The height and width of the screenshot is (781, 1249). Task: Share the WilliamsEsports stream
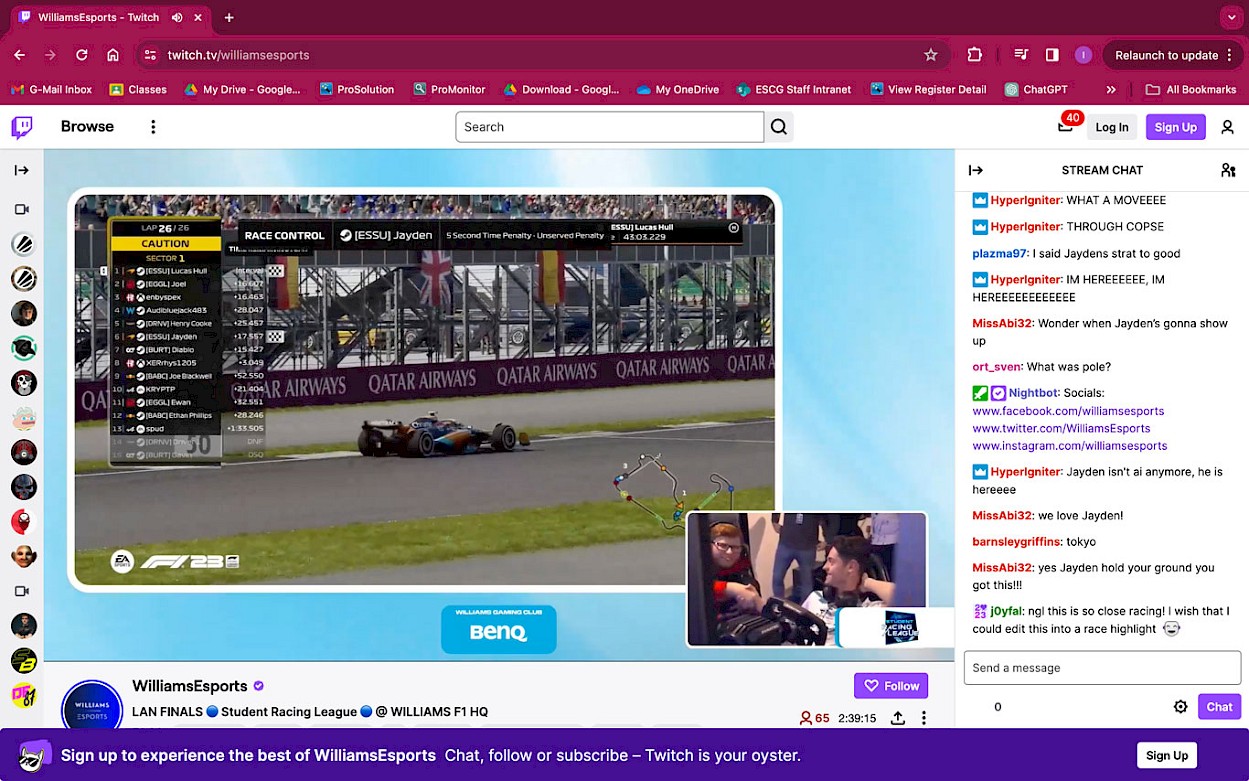[898, 718]
